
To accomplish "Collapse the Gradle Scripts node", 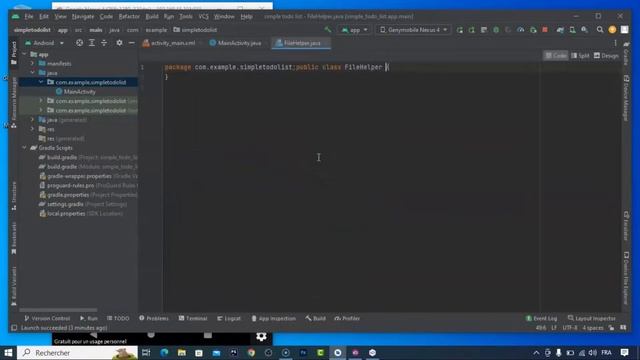I will point(24,148).
